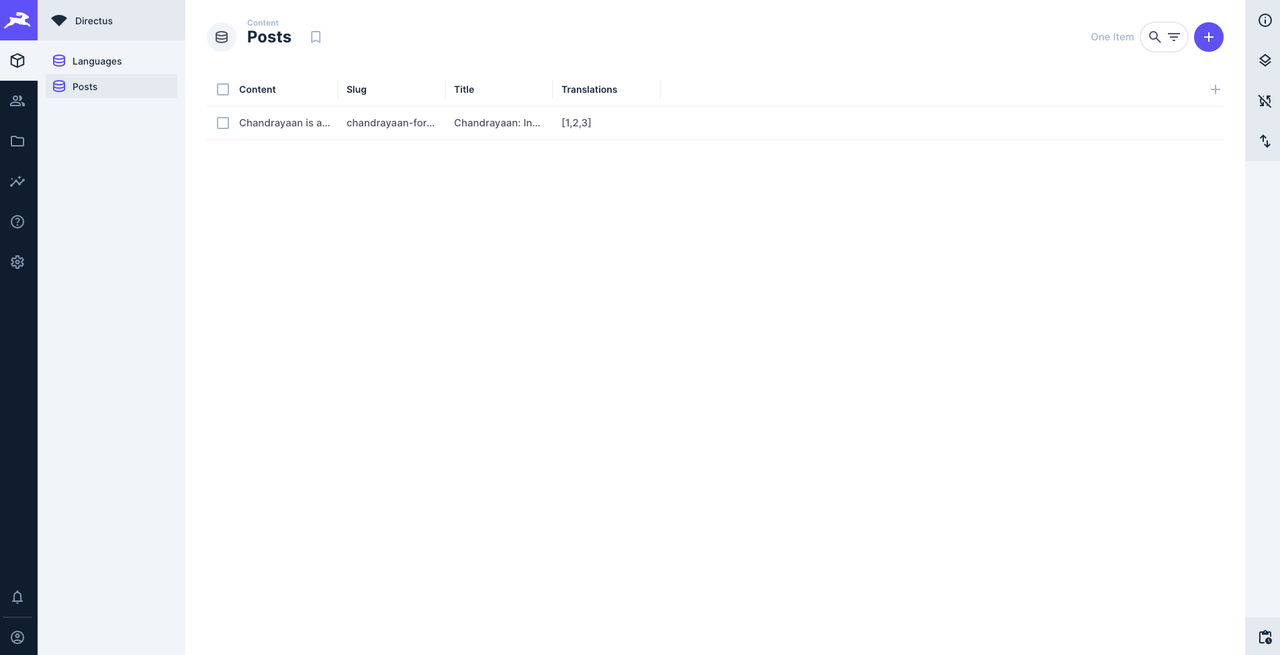The height and width of the screenshot is (655, 1280).
Task: Open the Content module cube icon
Action: pos(18,61)
